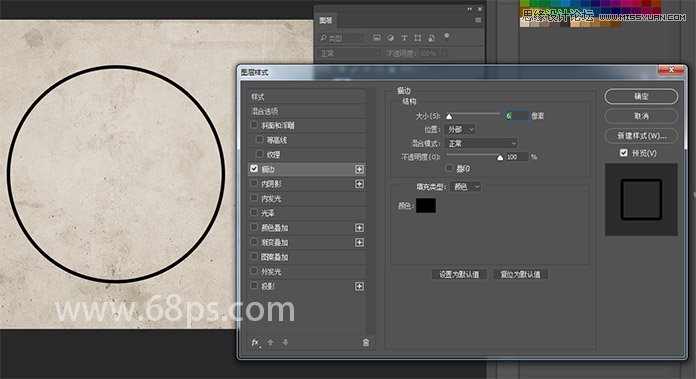Open the layer kind filter dropdown in Layers panel
The image size is (696, 379).
[x=342, y=38]
